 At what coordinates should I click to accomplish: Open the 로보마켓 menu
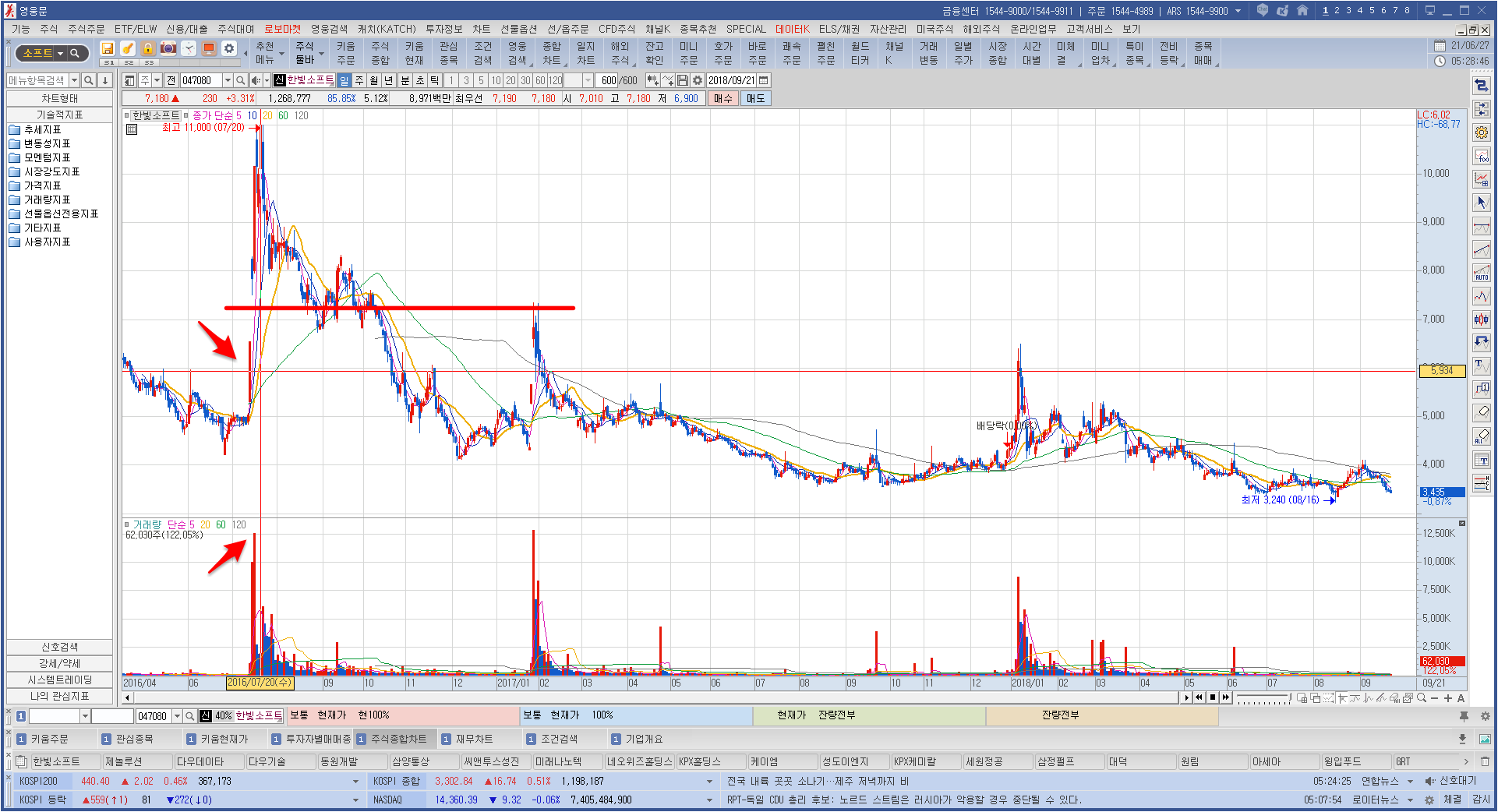pos(282,29)
